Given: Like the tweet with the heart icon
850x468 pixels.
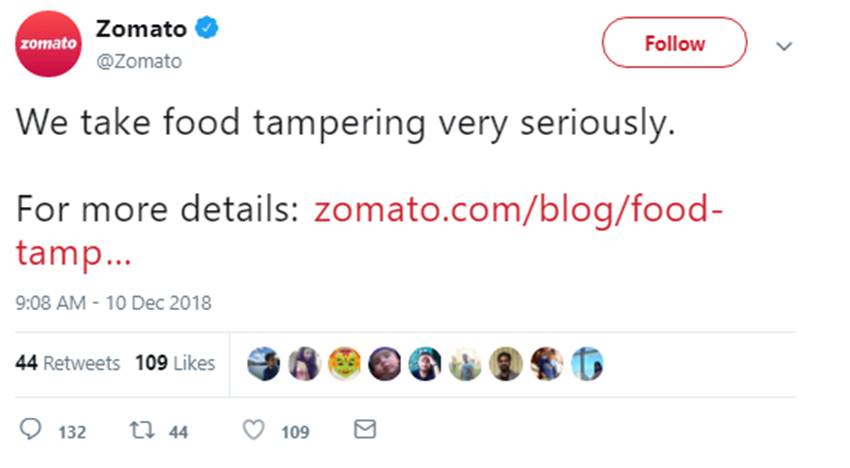Looking at the screenshot, I should 255,431.
